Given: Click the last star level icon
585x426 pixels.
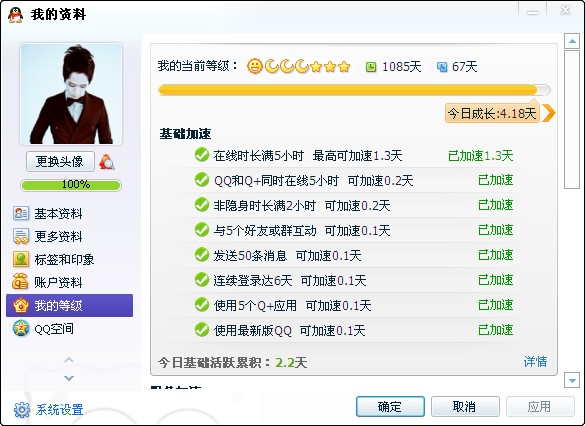Looking at the screenshot, I should click(x=344, y=66).
